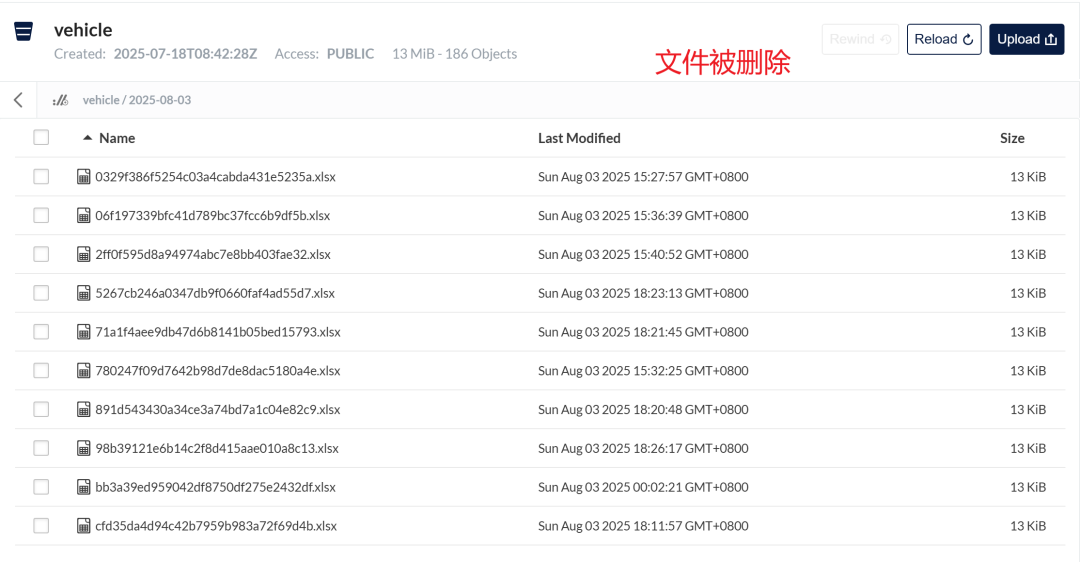Click the timestamp 00:02:21 GMT+0800
Image resolution: width=1080 pixels, height=562 pixels.
coord(692,487)
